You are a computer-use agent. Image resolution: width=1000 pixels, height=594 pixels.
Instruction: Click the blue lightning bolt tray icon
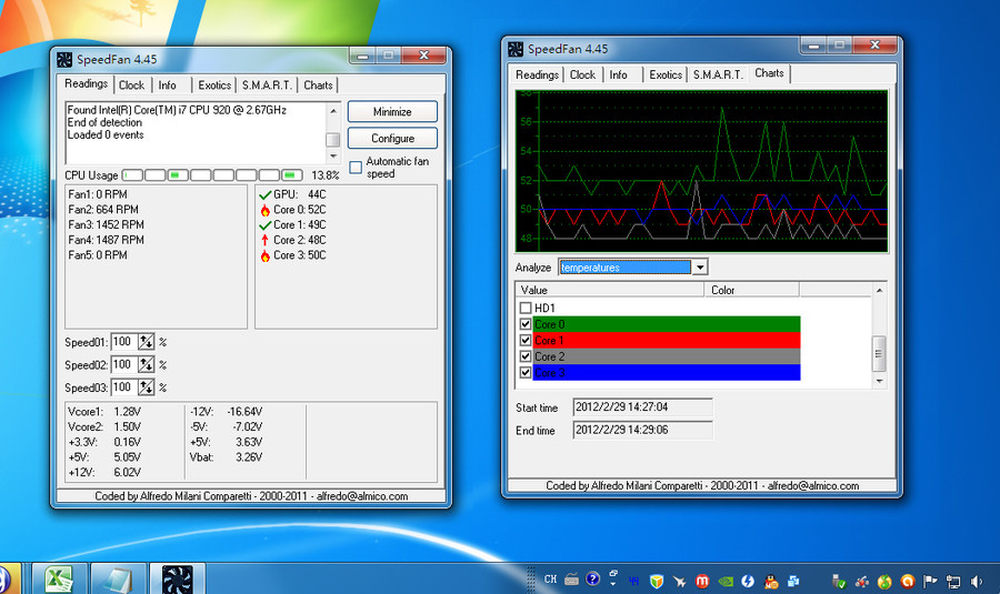coord(748,581)
